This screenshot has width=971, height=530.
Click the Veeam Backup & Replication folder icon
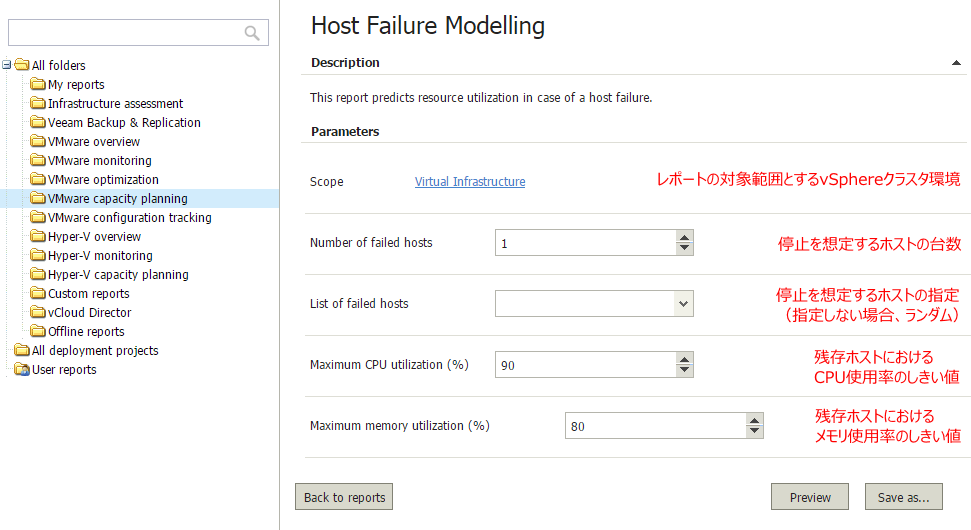[38, 122]
